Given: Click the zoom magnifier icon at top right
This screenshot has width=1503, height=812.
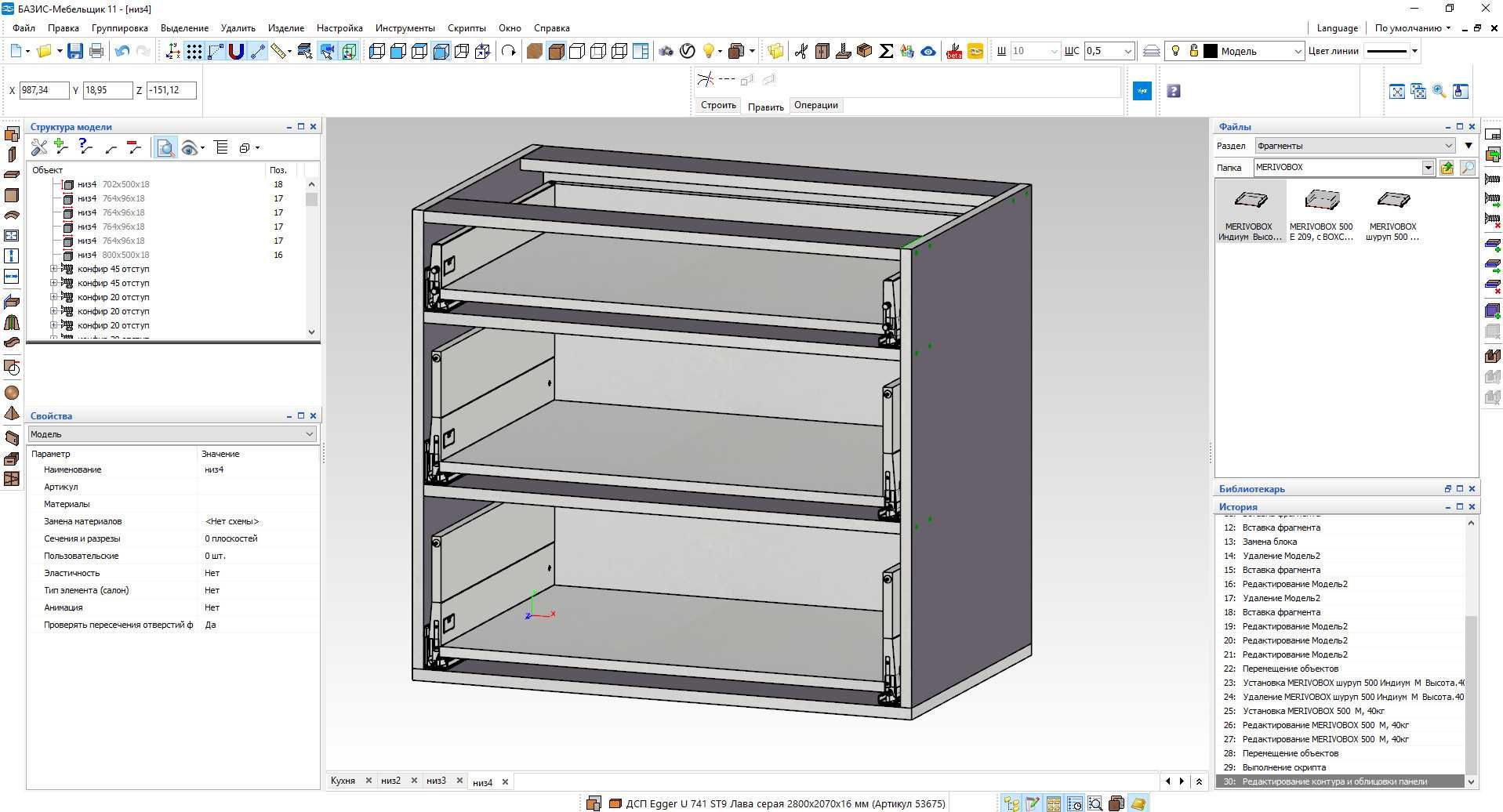Looking at the screenshot, I should (1439, 91).
